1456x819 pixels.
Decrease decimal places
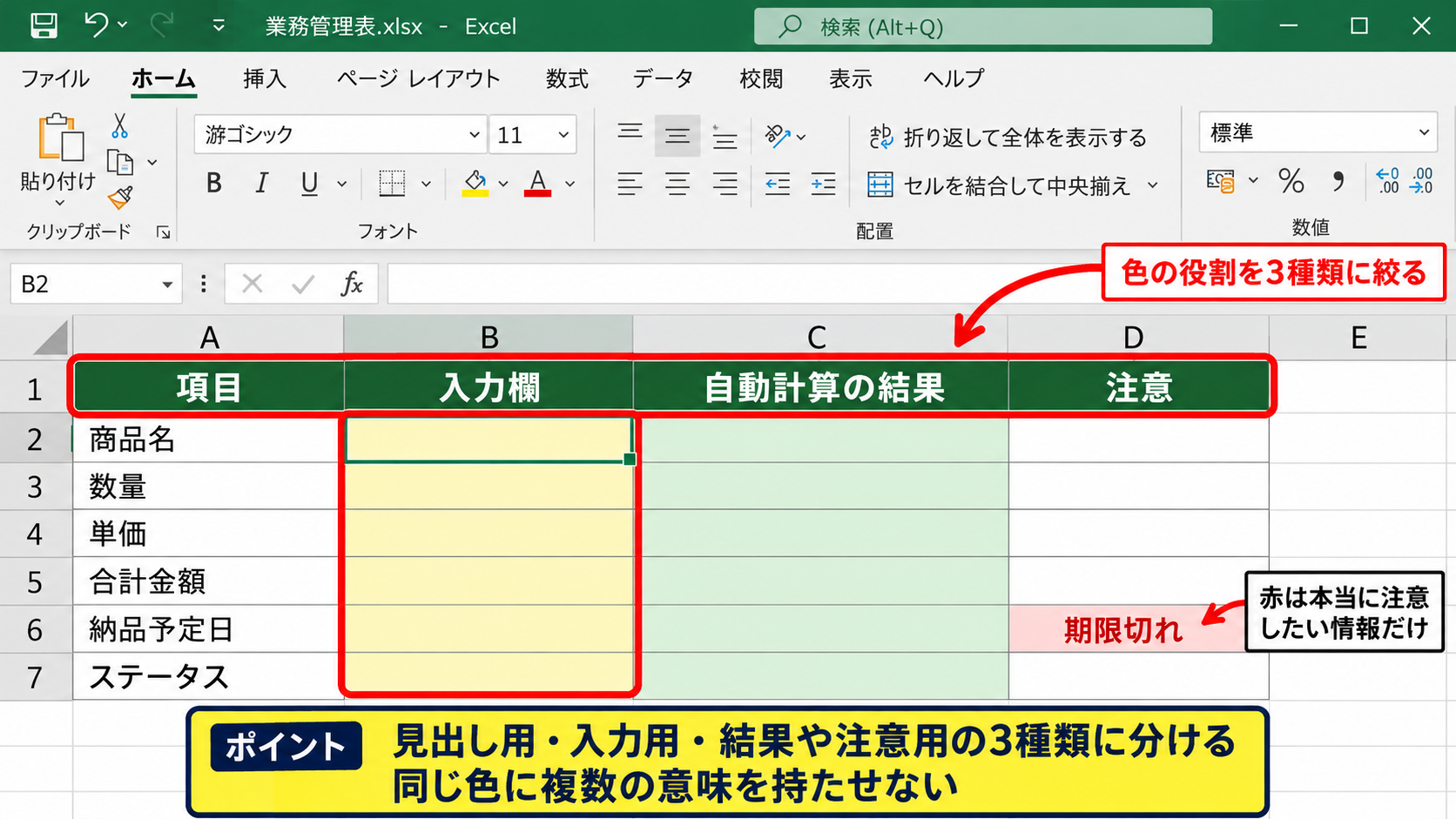(x=1421, y=181)
